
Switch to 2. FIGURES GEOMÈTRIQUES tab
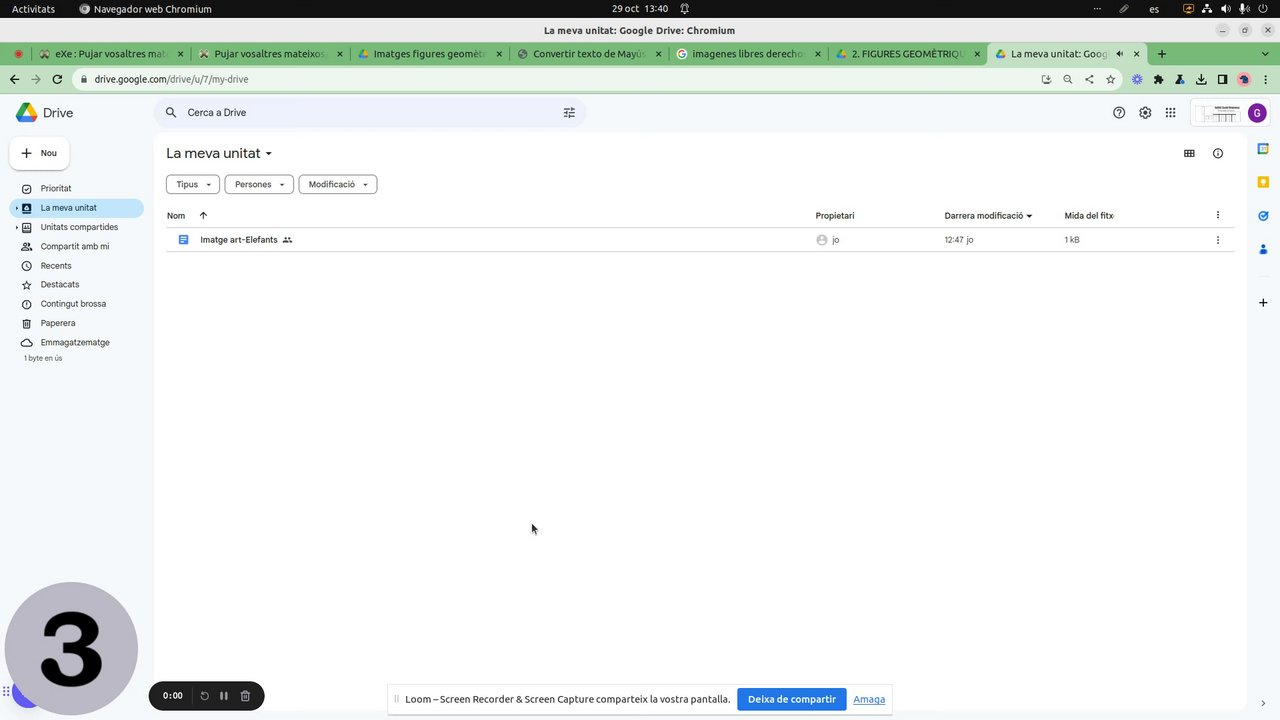[907, 54]
